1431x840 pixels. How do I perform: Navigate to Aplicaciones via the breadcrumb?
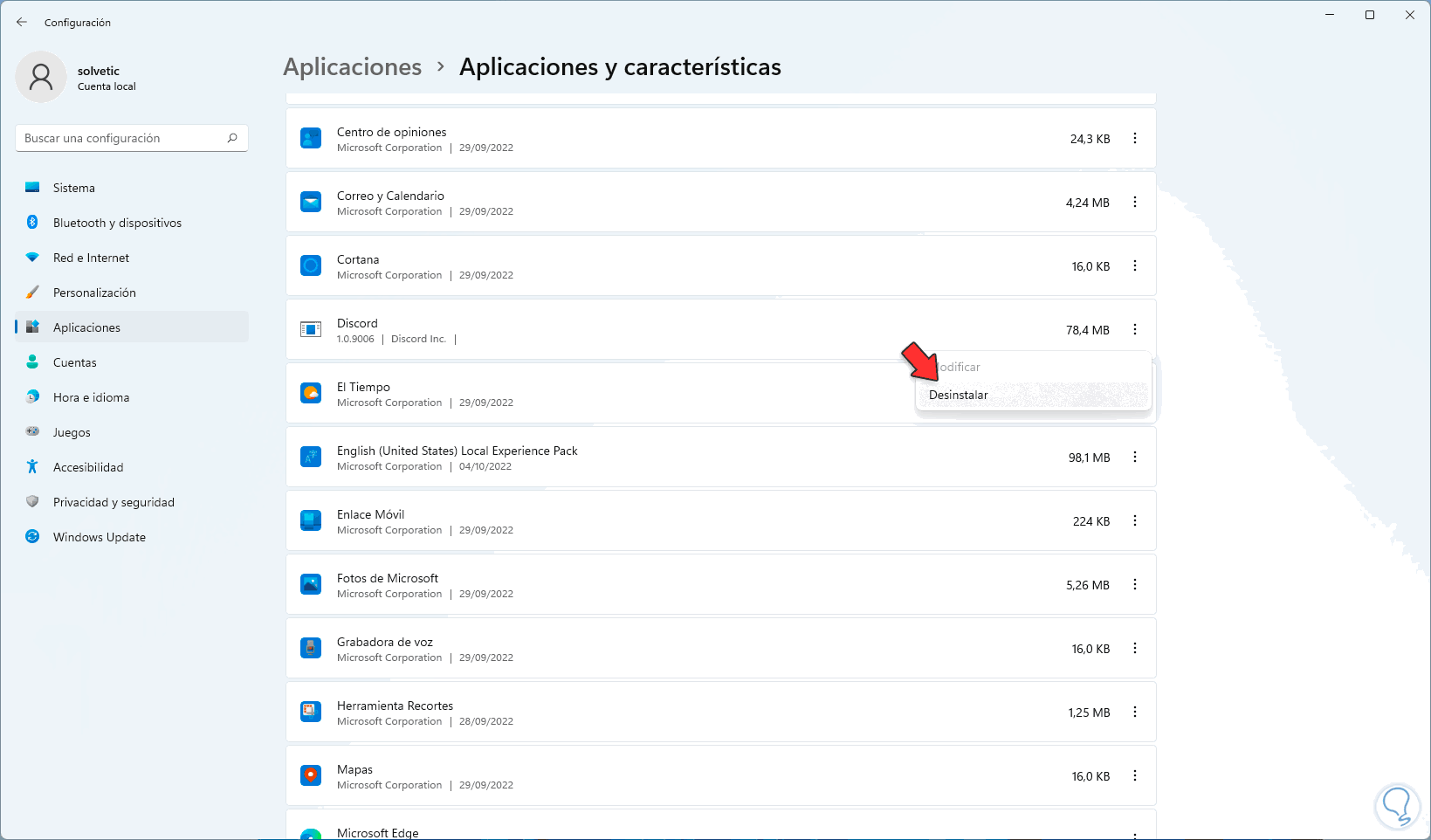(353, 67)
